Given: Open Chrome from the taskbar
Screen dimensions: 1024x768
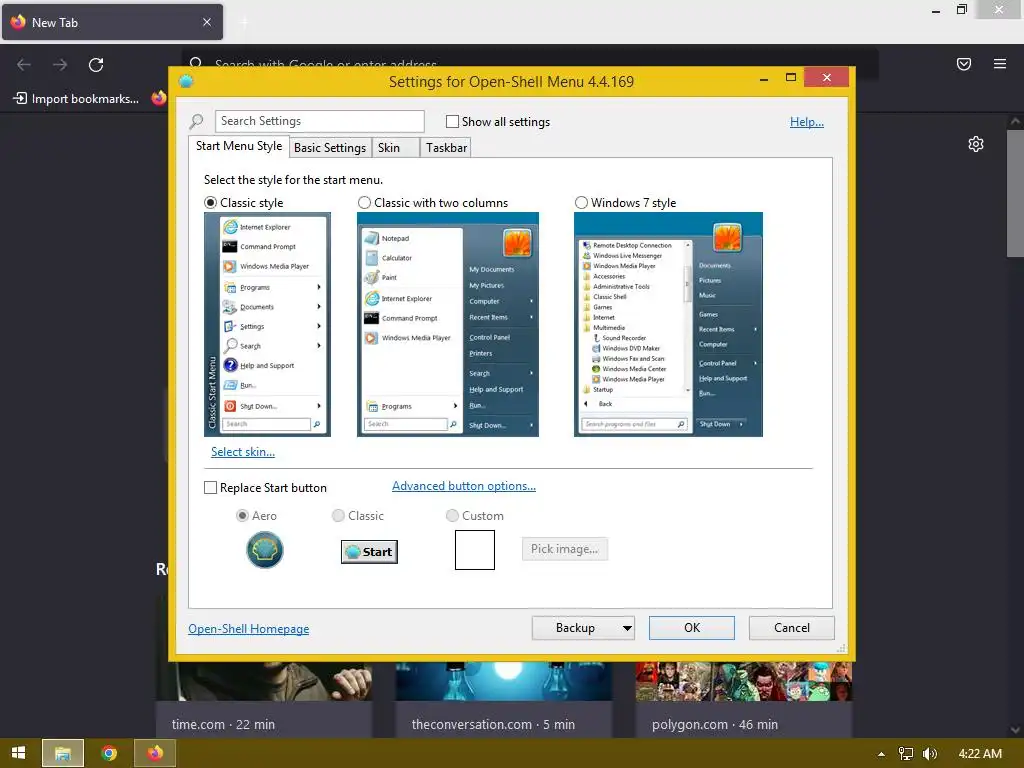Looking at the screenshot, I should coord(109,753).
